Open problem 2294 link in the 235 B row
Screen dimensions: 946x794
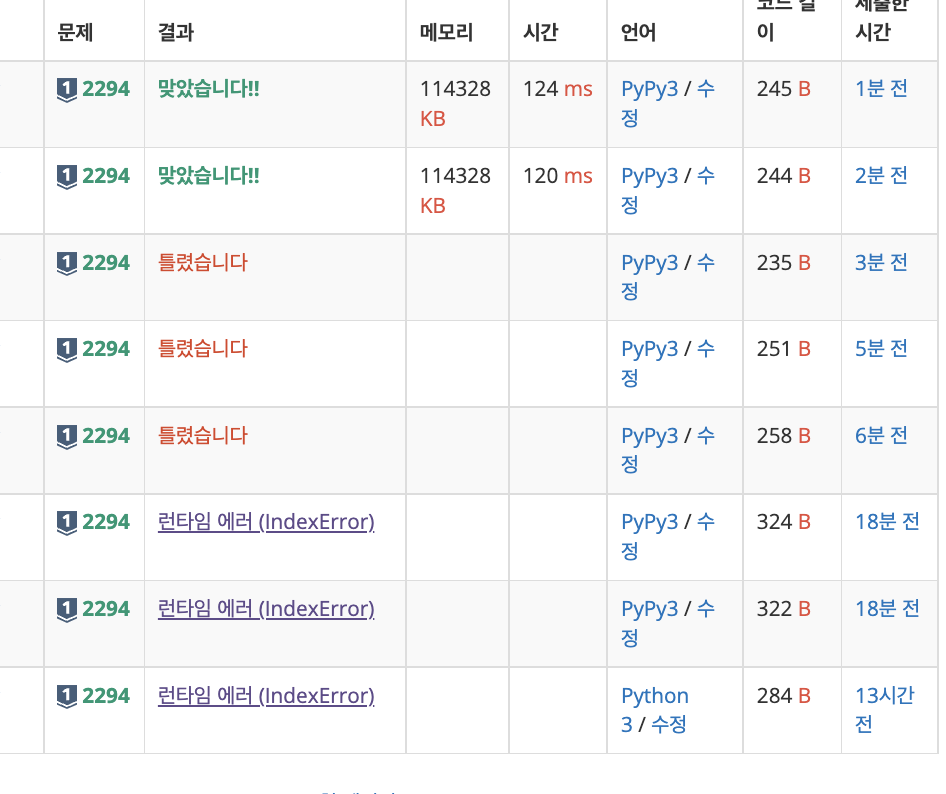(x=106, y=262)
